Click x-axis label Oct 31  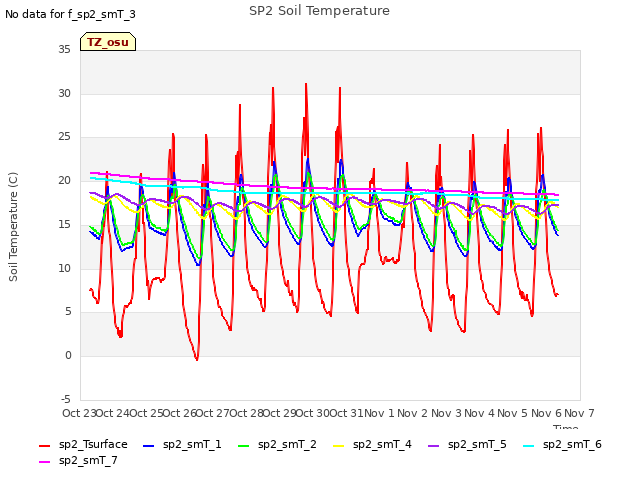click(347, 413)
